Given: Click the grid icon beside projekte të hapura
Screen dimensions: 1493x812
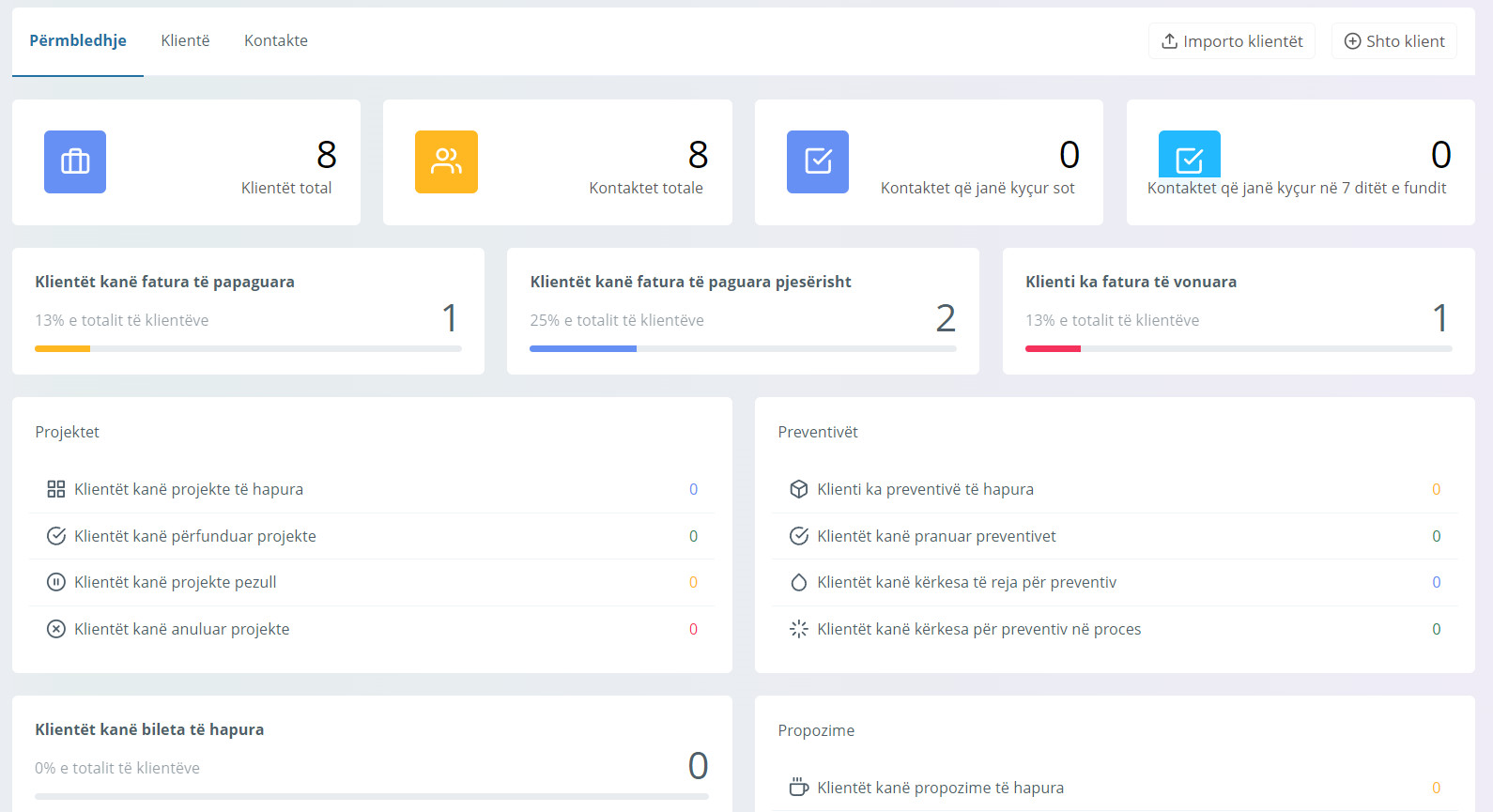Looking at the screenshot, I should pyautogui.click(x=56, y=489).
